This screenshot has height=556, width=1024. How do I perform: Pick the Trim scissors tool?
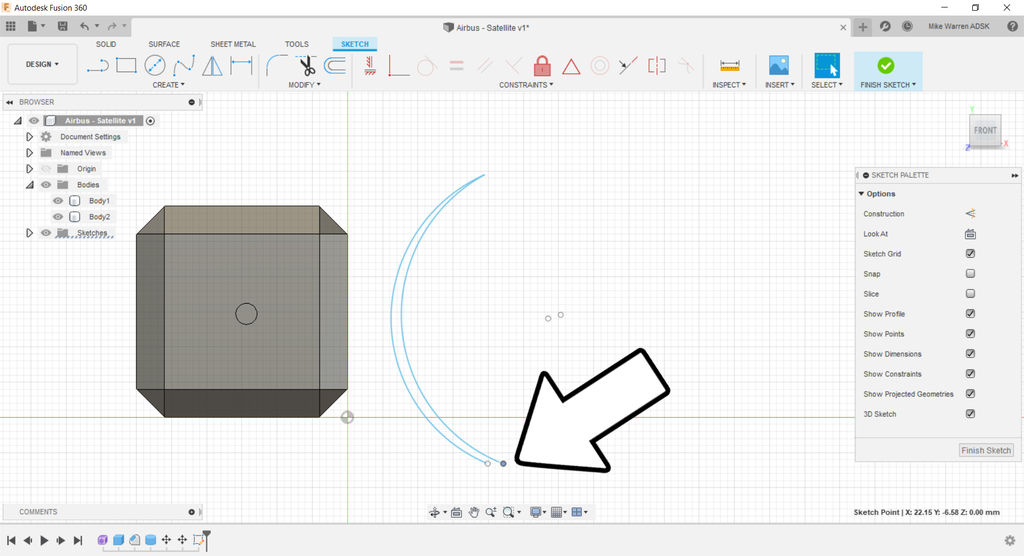[307, 66]
